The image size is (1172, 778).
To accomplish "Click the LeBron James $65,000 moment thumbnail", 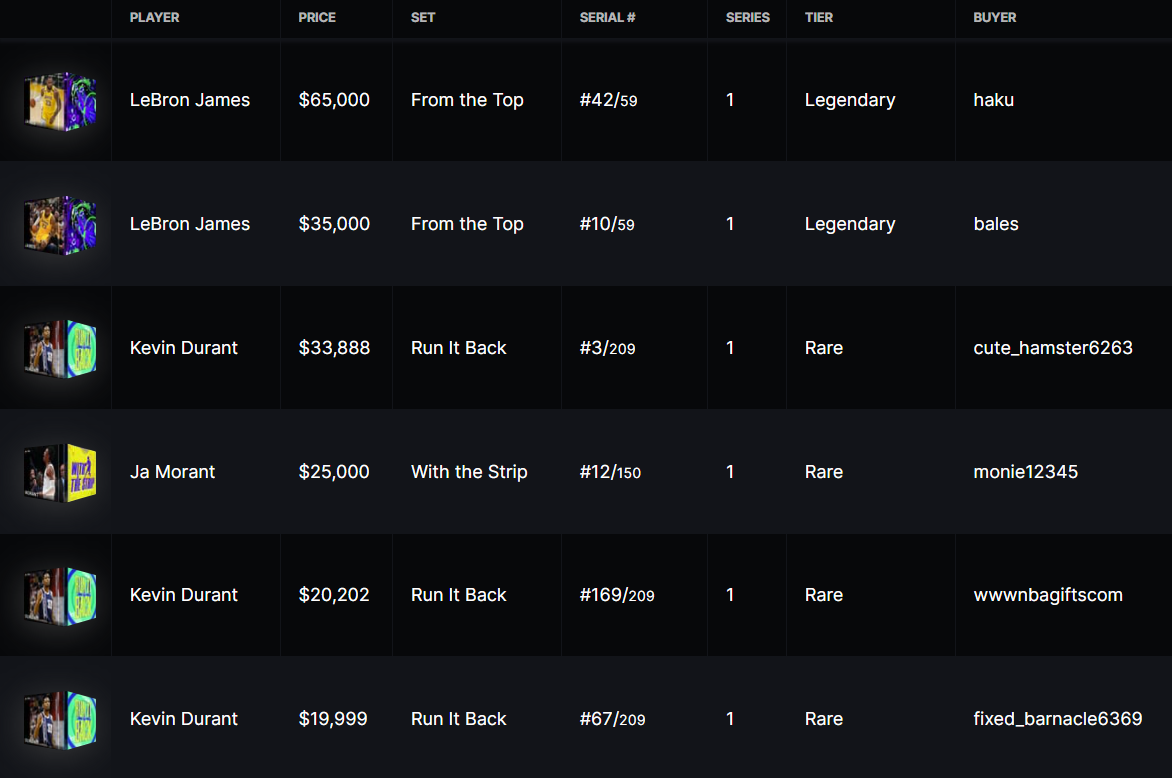I will pyautogui.click(x=60, y=101).
